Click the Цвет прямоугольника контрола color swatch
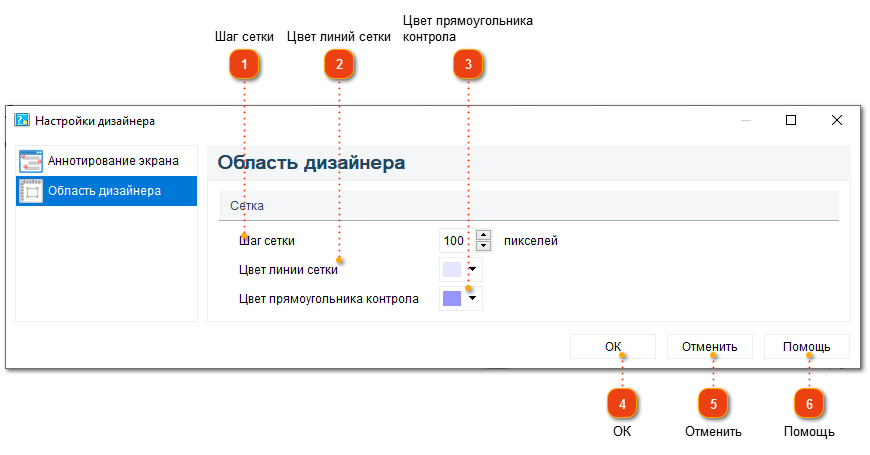The height and width of the screenshot is (455, 870). pyautogui.click(x=452, y=299)
